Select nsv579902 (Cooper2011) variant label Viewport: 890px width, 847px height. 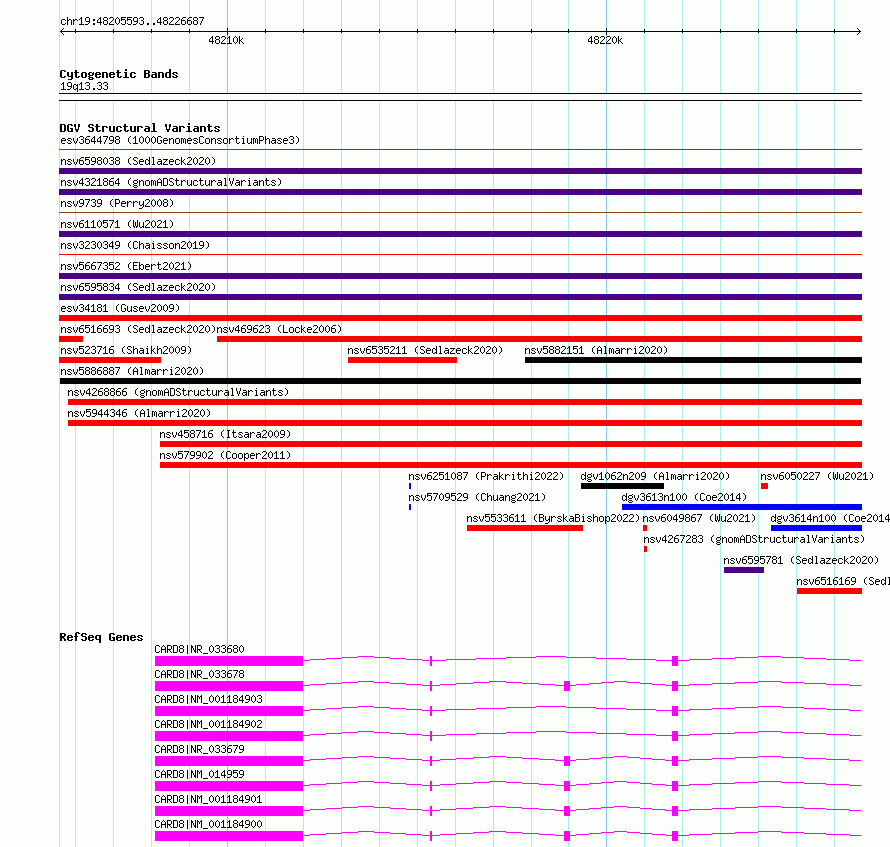coord(225,455)
